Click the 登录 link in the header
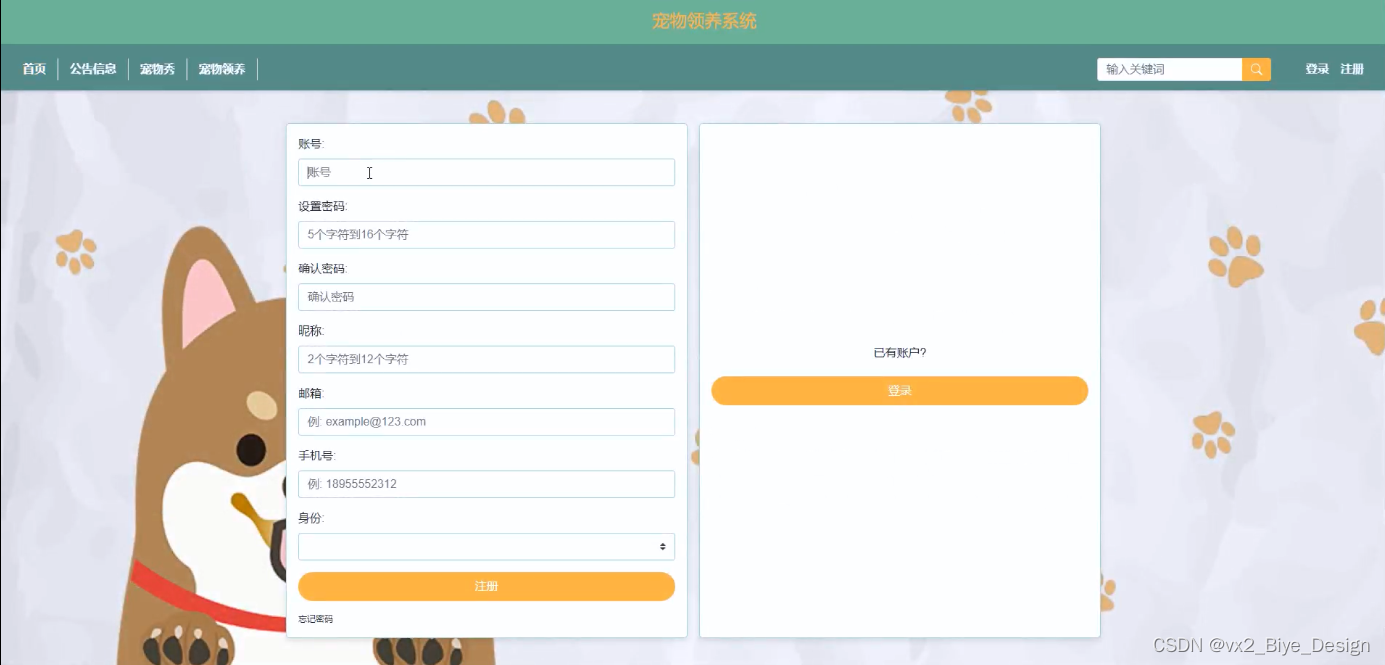 [x=1317, y=69]
